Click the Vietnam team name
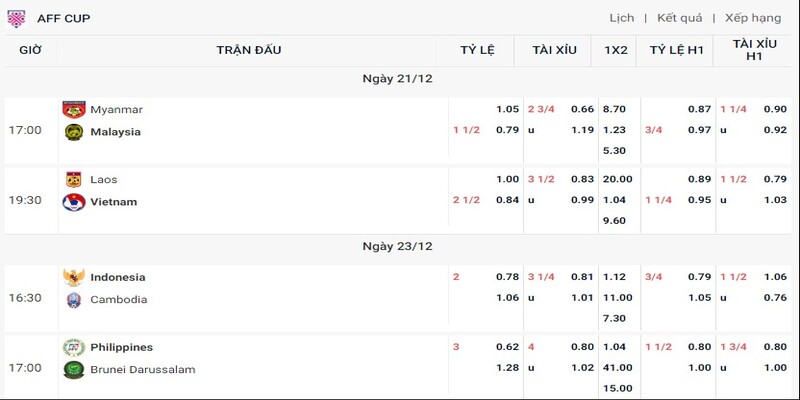The image size is (800, 400). 114,202
